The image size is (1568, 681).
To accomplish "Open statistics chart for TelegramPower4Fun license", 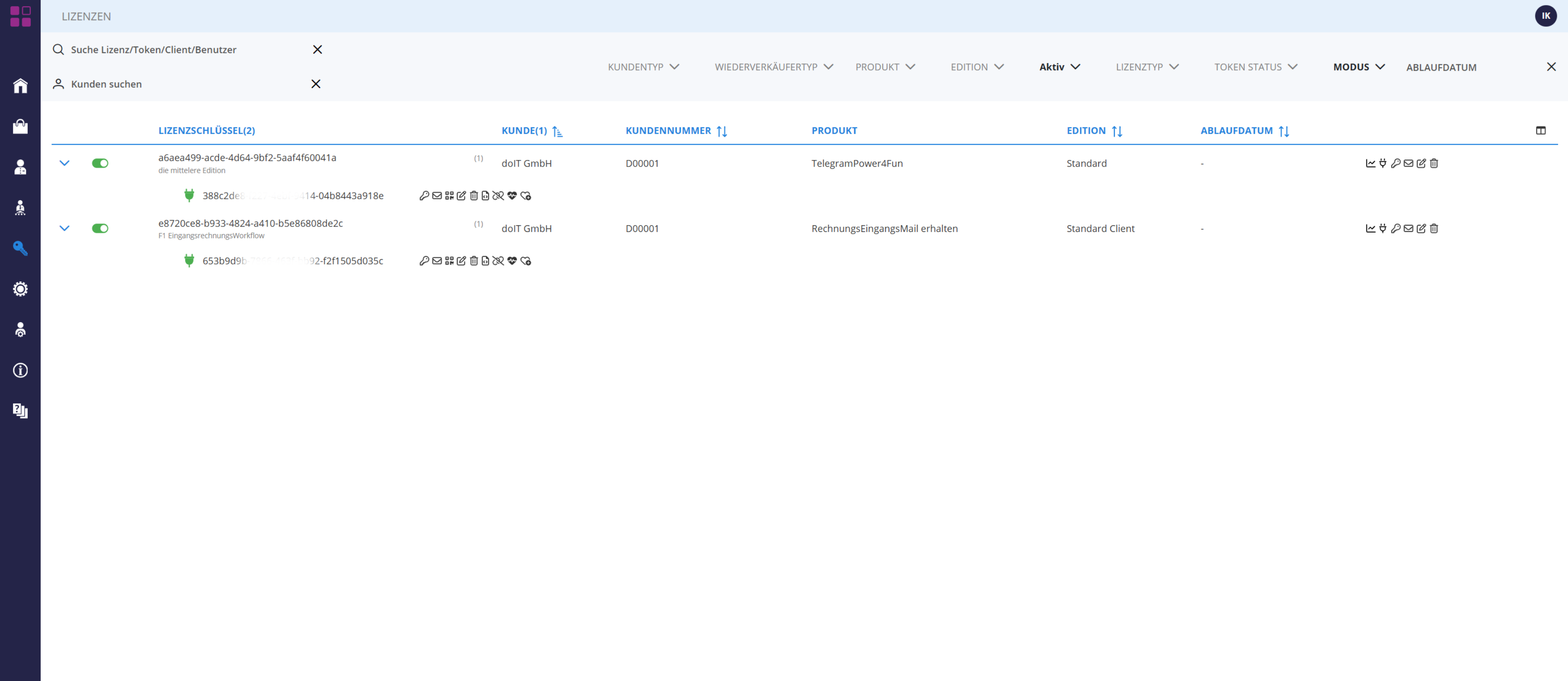I will pyautogui.click(x=1370, y=163).
